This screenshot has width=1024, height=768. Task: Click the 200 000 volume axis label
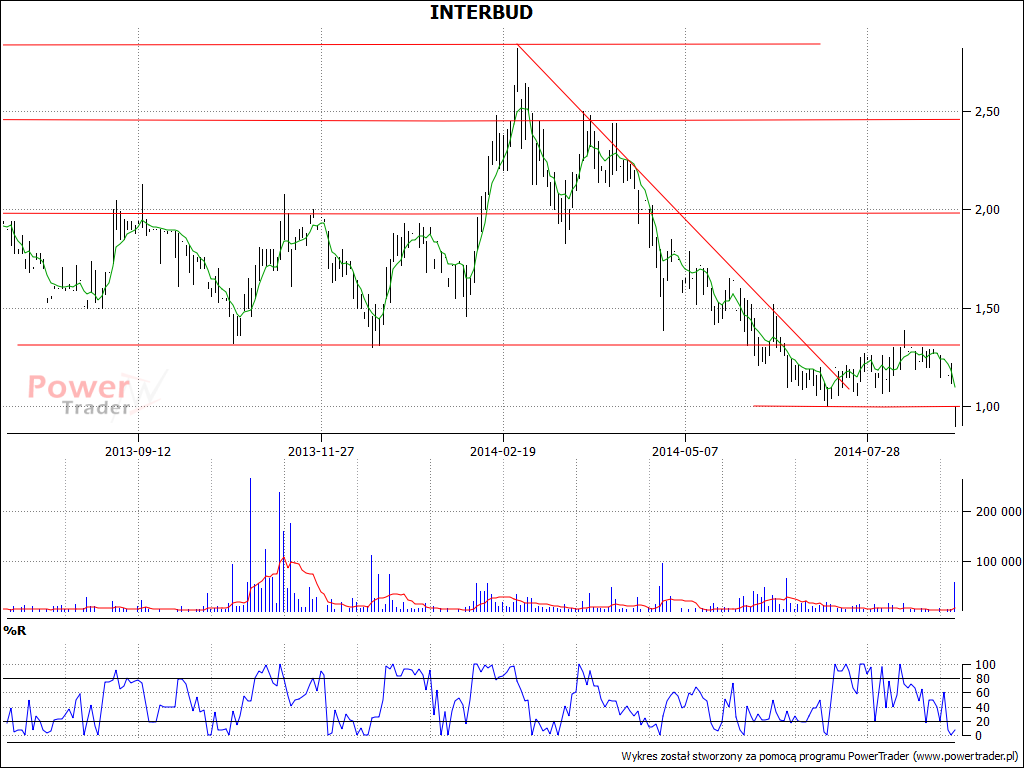[997, 511]
